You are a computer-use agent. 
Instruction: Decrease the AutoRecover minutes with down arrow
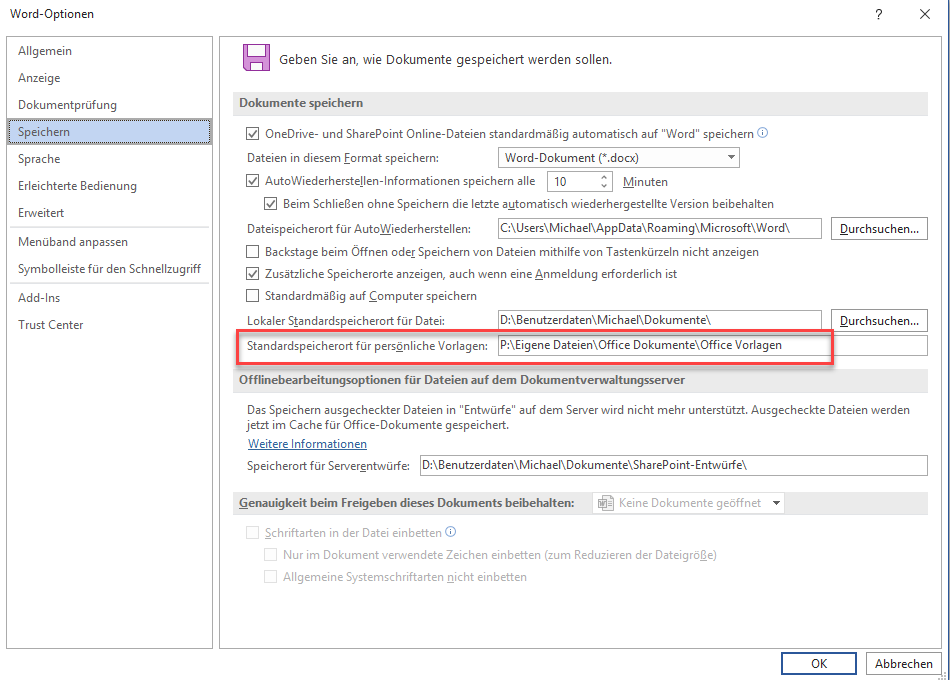coord(604,185)
